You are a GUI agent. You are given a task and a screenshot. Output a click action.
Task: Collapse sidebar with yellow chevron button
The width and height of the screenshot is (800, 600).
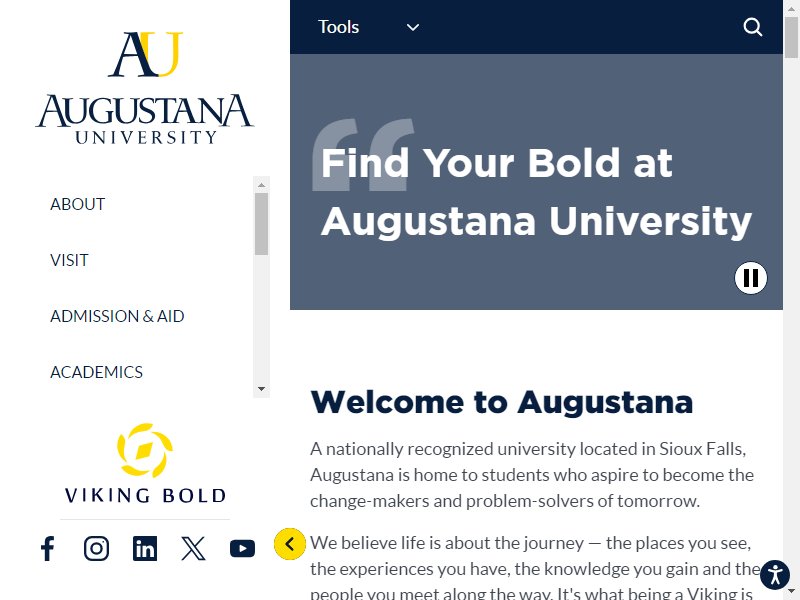coord(290,544)
